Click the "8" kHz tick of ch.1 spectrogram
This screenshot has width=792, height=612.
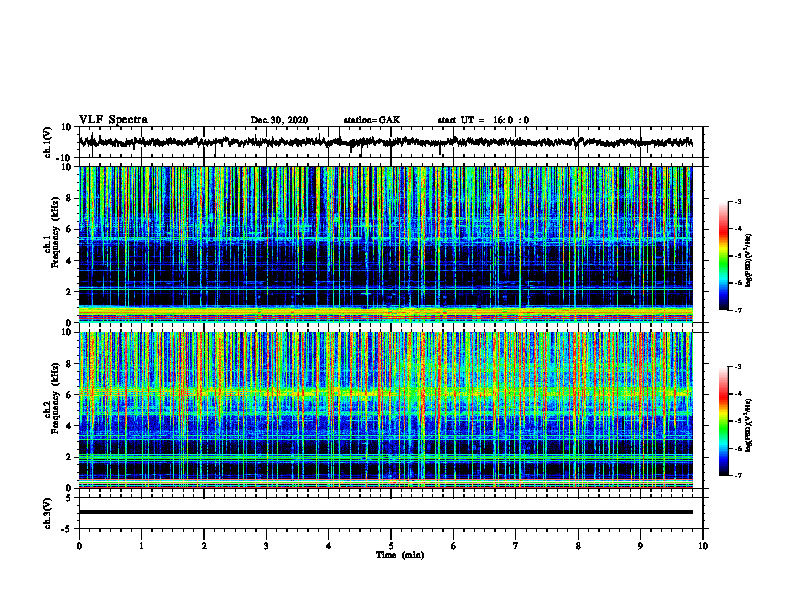coord(69,198)
